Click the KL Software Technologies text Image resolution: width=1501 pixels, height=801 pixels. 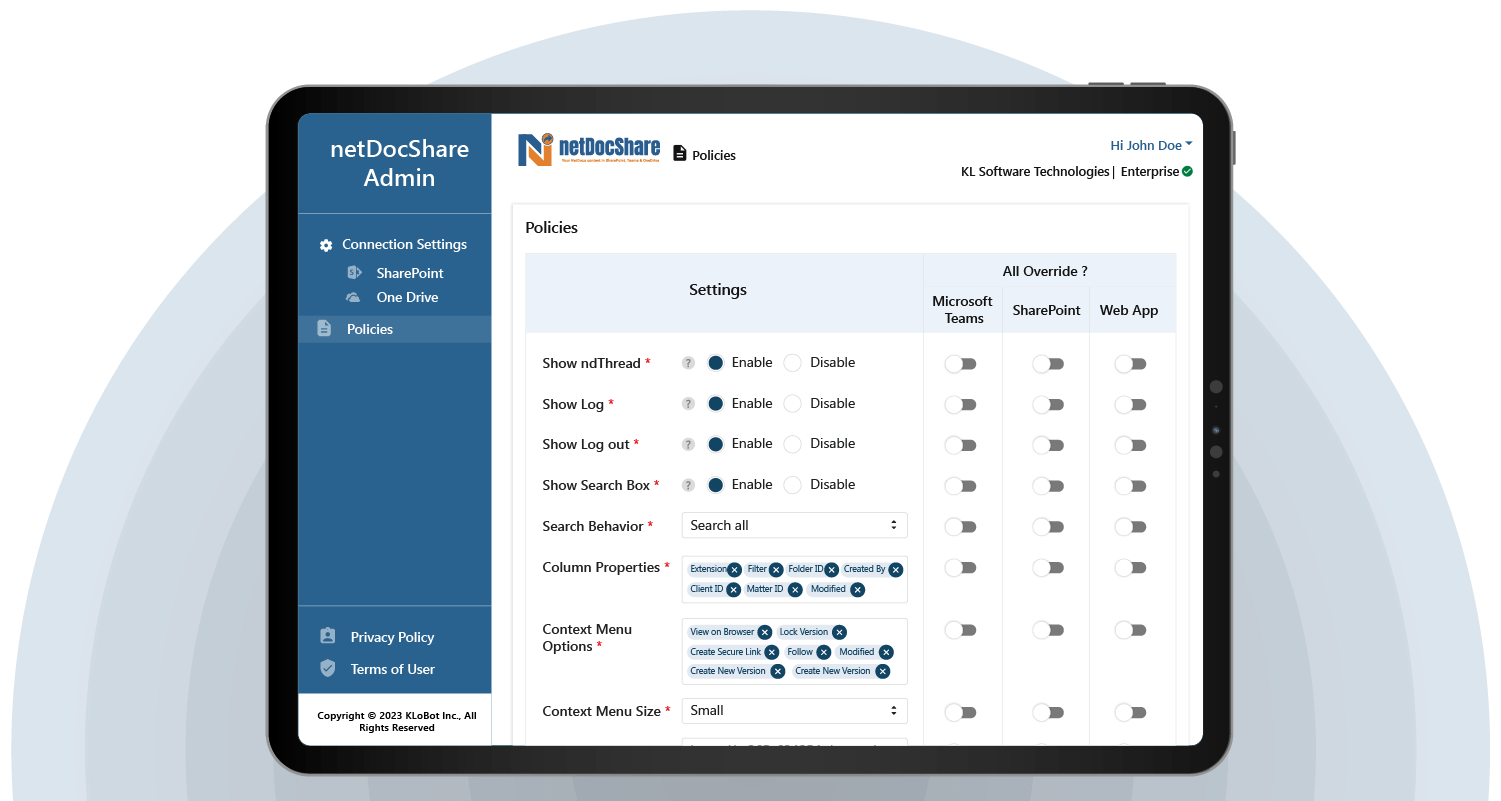tap(1035, 172)
